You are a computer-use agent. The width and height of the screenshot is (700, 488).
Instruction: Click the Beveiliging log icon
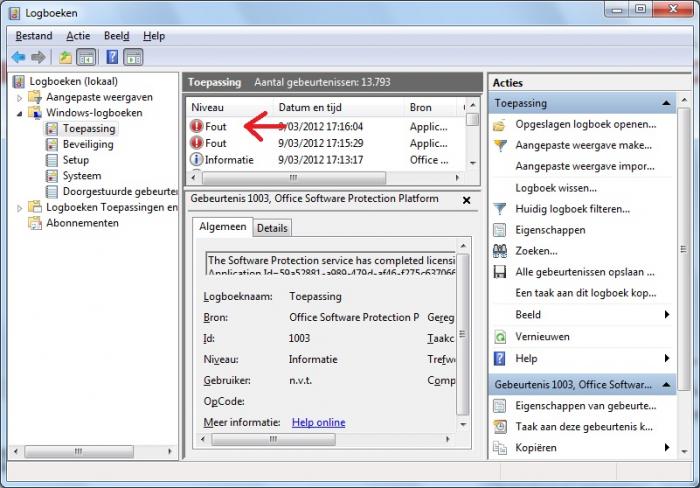52,144
